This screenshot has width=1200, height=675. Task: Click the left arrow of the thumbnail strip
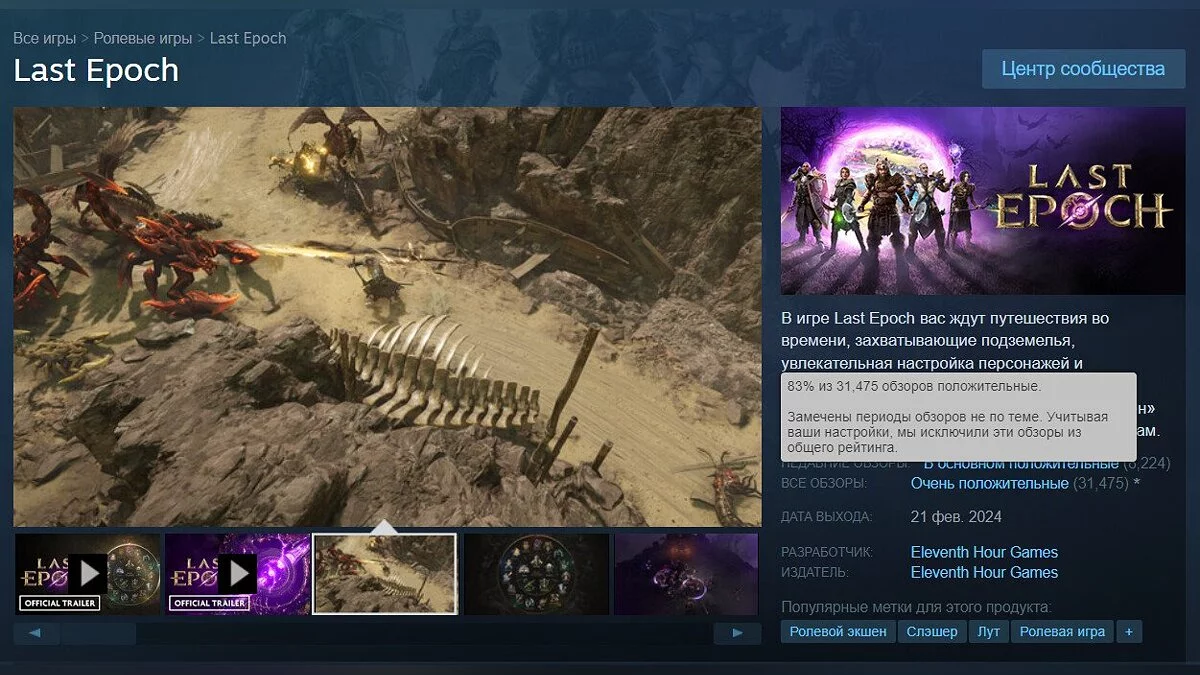(x=36, y=633)
